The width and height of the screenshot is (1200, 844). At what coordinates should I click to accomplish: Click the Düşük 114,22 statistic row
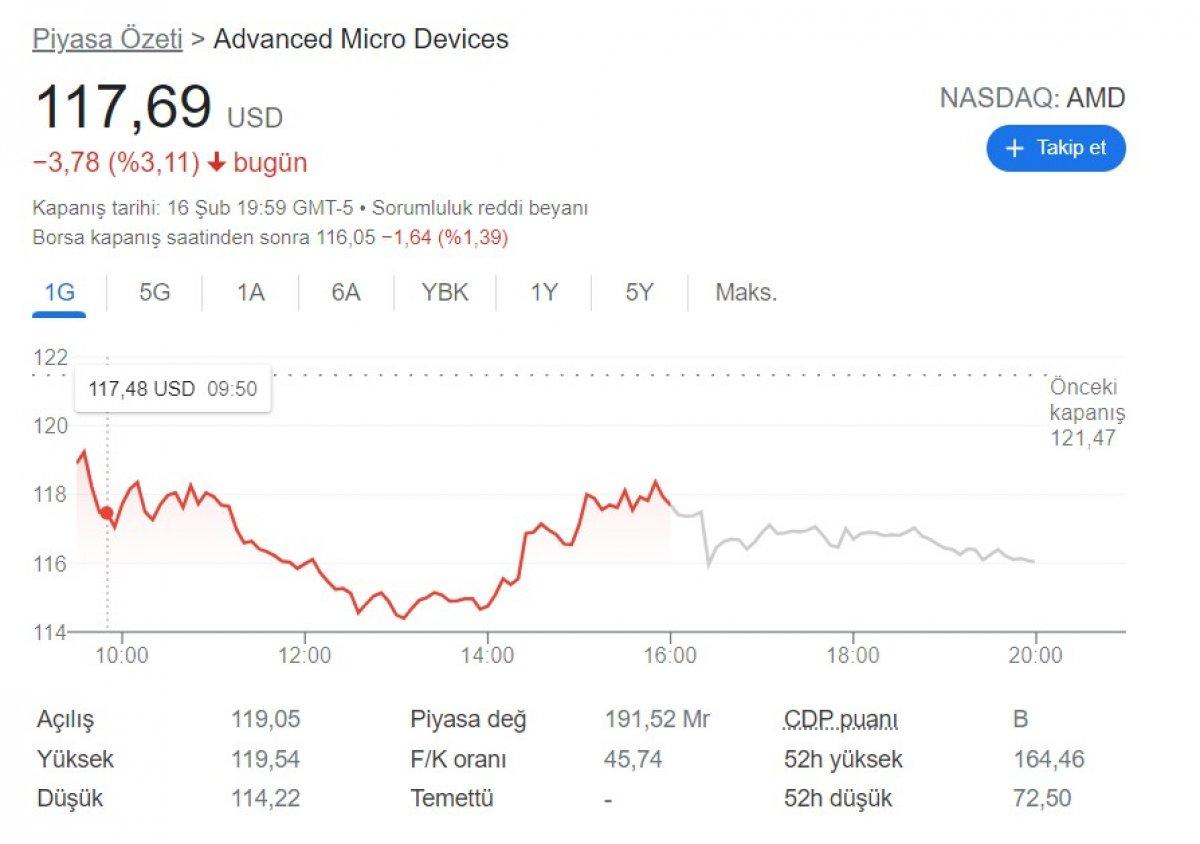[150, 799]
